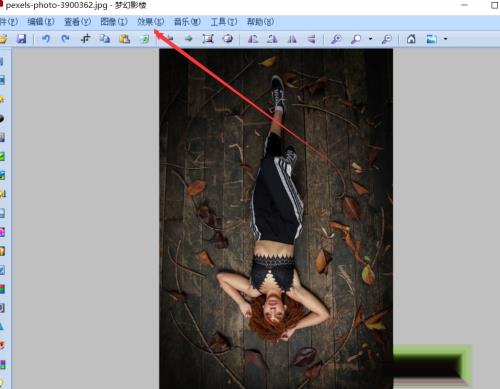Go to the next image with the green arrow
The image size is (500, 389).
(x=189, y=39)
